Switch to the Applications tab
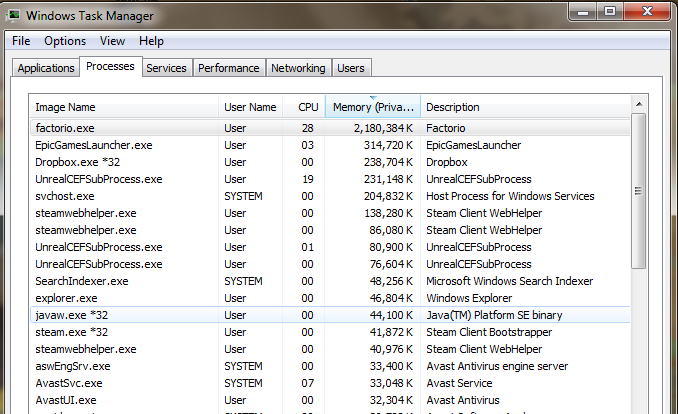 46,68
